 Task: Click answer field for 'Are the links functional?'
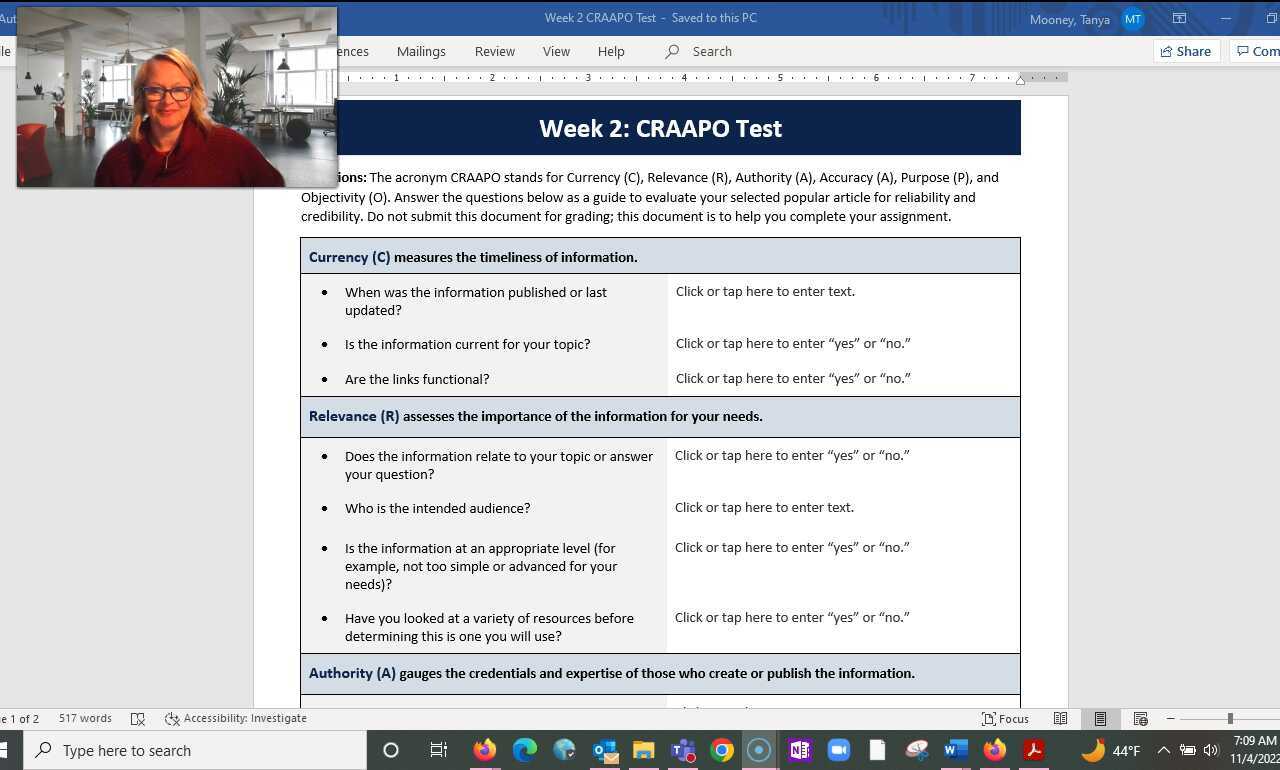793,378
